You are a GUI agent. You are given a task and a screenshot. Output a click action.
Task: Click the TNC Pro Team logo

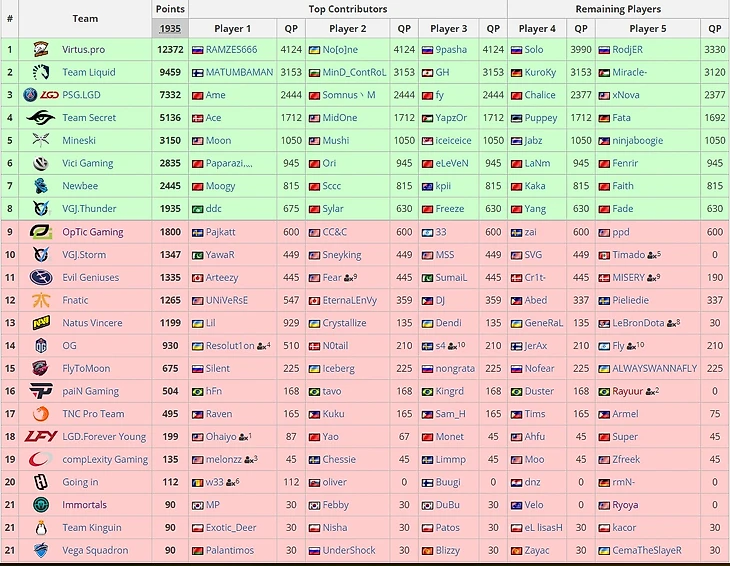tap(41, 414)
